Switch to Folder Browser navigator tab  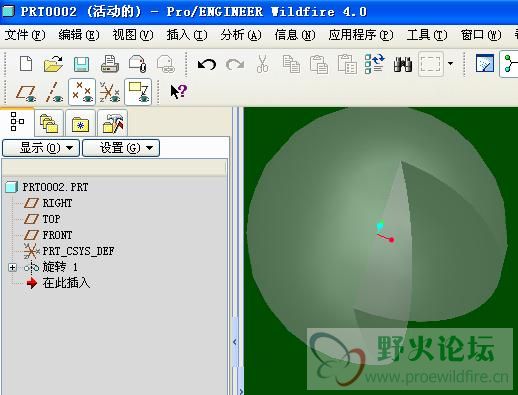click(49, 123)
